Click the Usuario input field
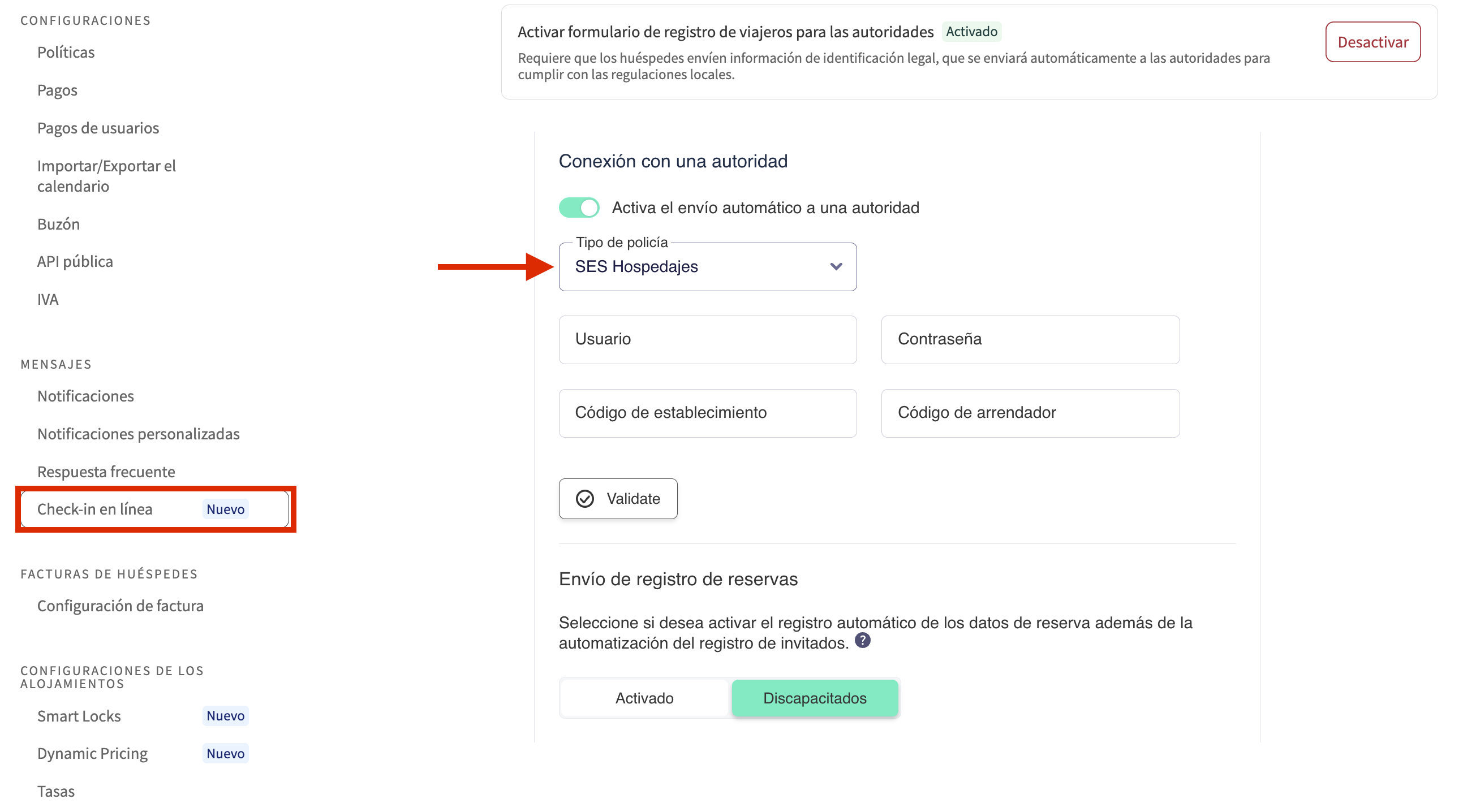 coord(707,340)
